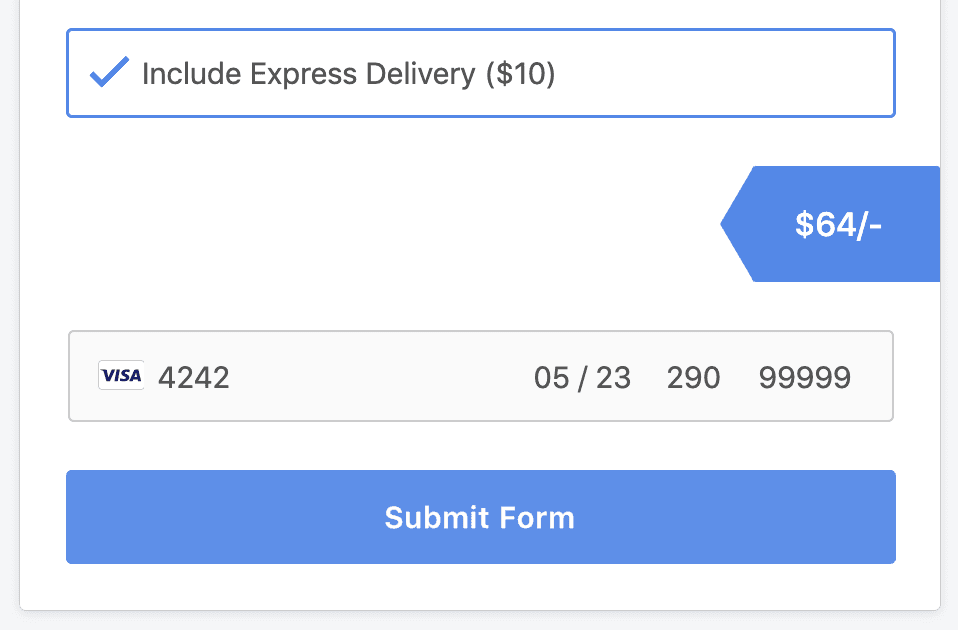The width and height of the screenshot is (958, 630).
Task: Click the $64/- total price tag
Action: 830,224
